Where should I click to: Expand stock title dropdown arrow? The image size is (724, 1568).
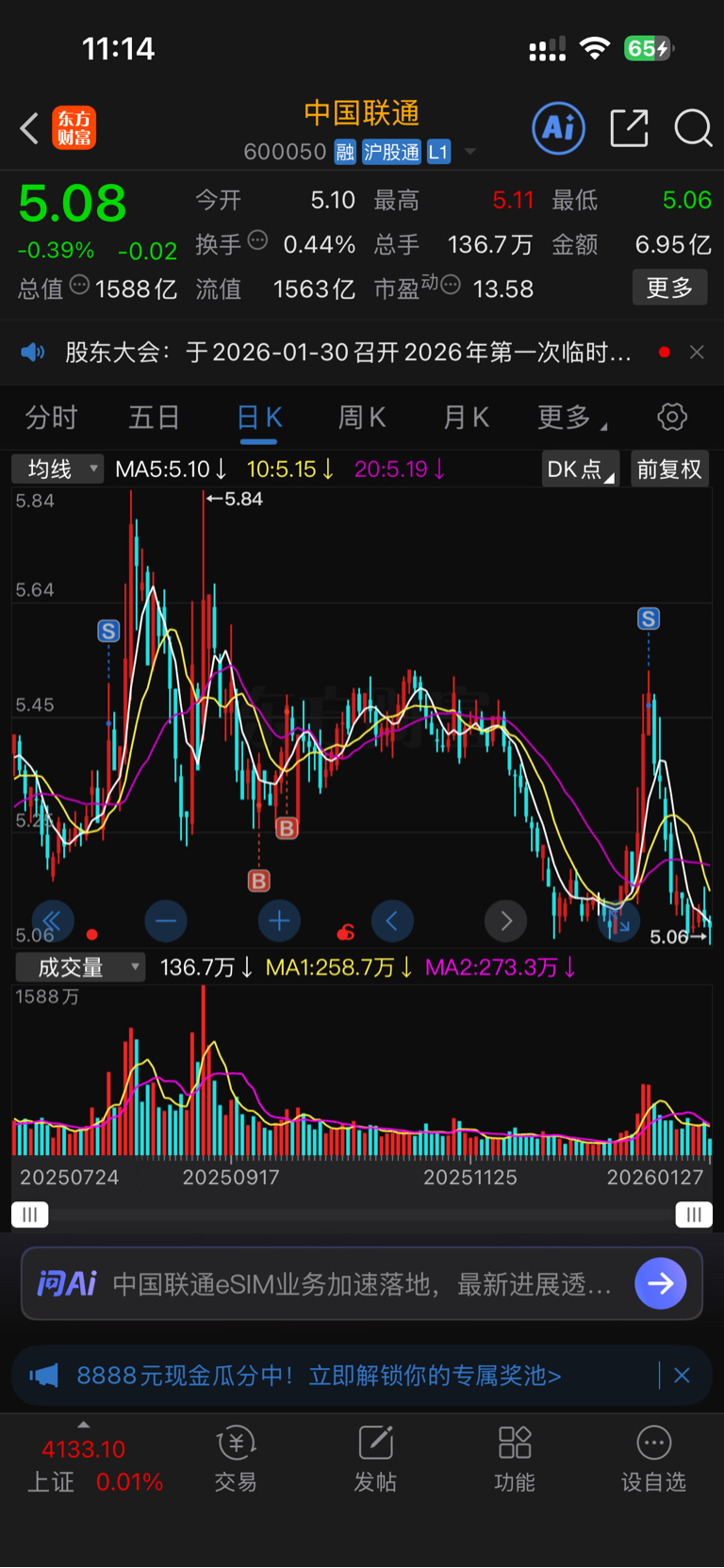pyautogui.click(x=469, y=152)
